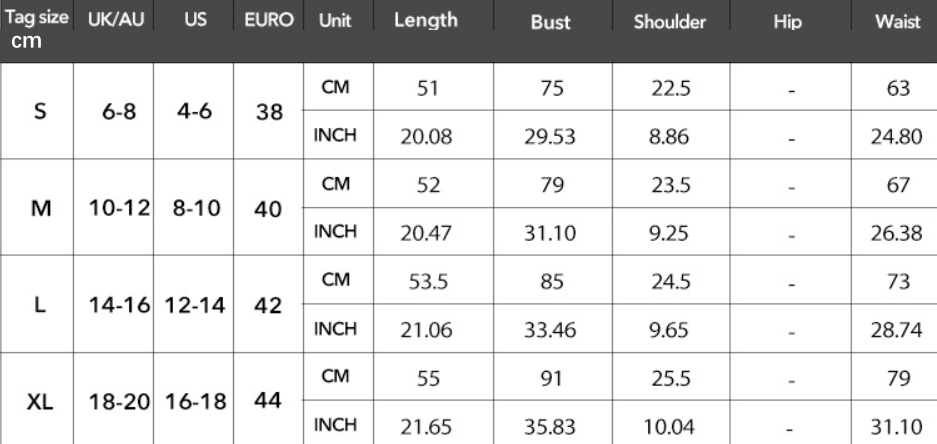Select the Length column header
This screenshot has width=937, height=444.
[x=426, y=21]
